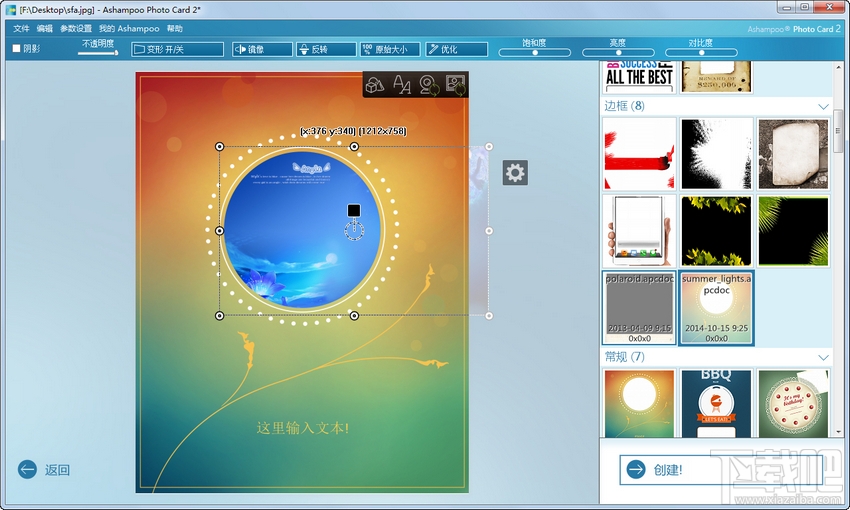Open the 我的 Ashampoo menu

pos(129,29)
